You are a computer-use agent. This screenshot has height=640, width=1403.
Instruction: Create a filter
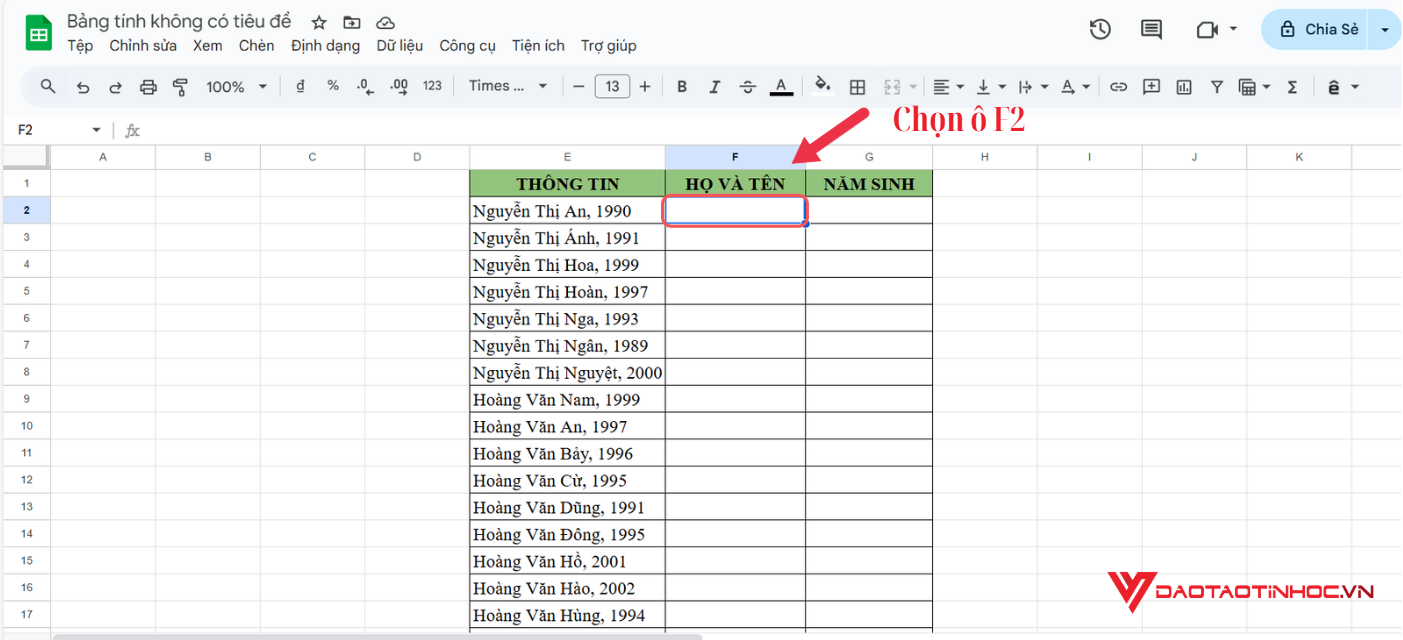coord(1217,86)
